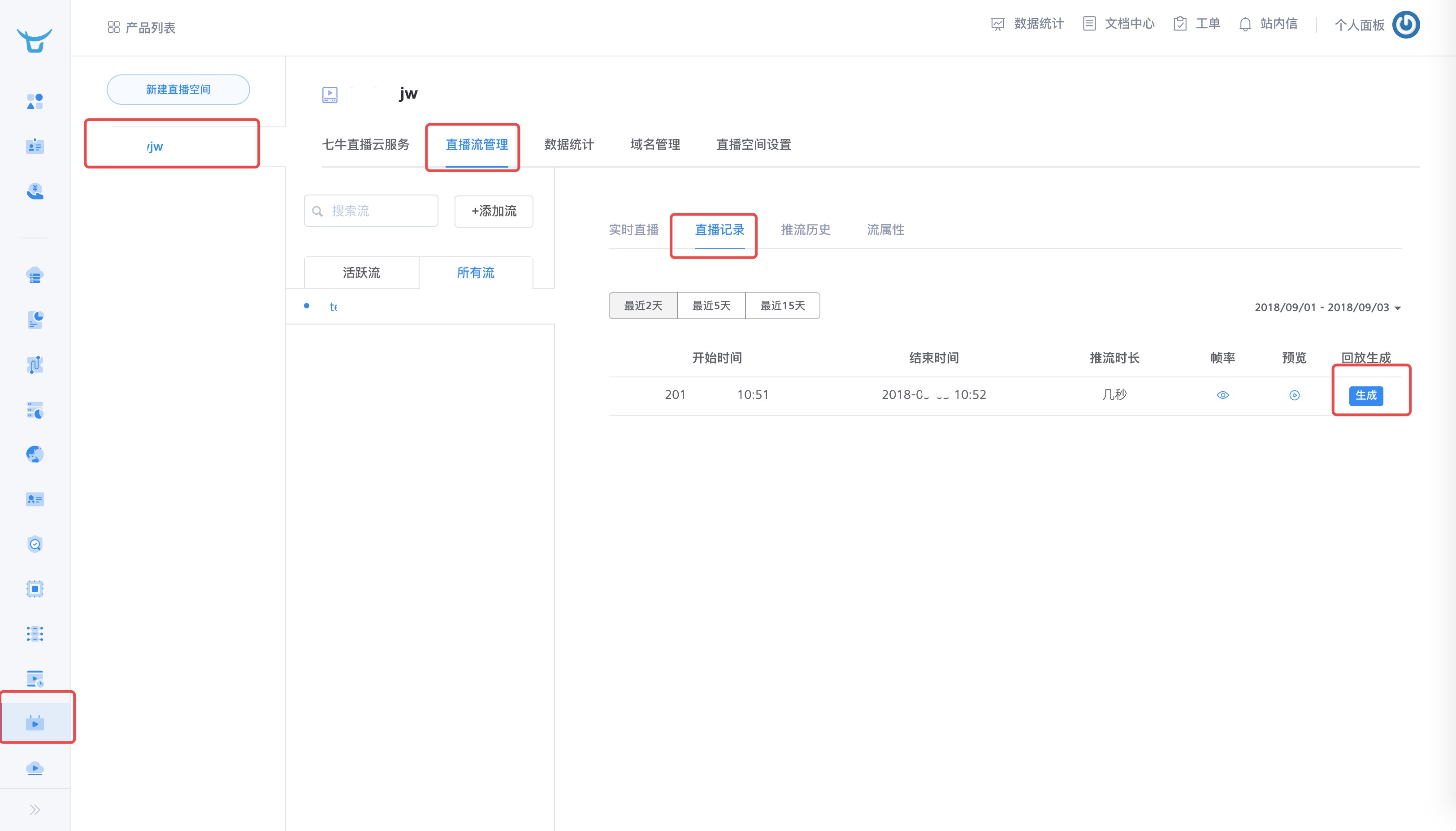
Task: Click the play preview icon in record row
Action: (x=1294, y=395)
